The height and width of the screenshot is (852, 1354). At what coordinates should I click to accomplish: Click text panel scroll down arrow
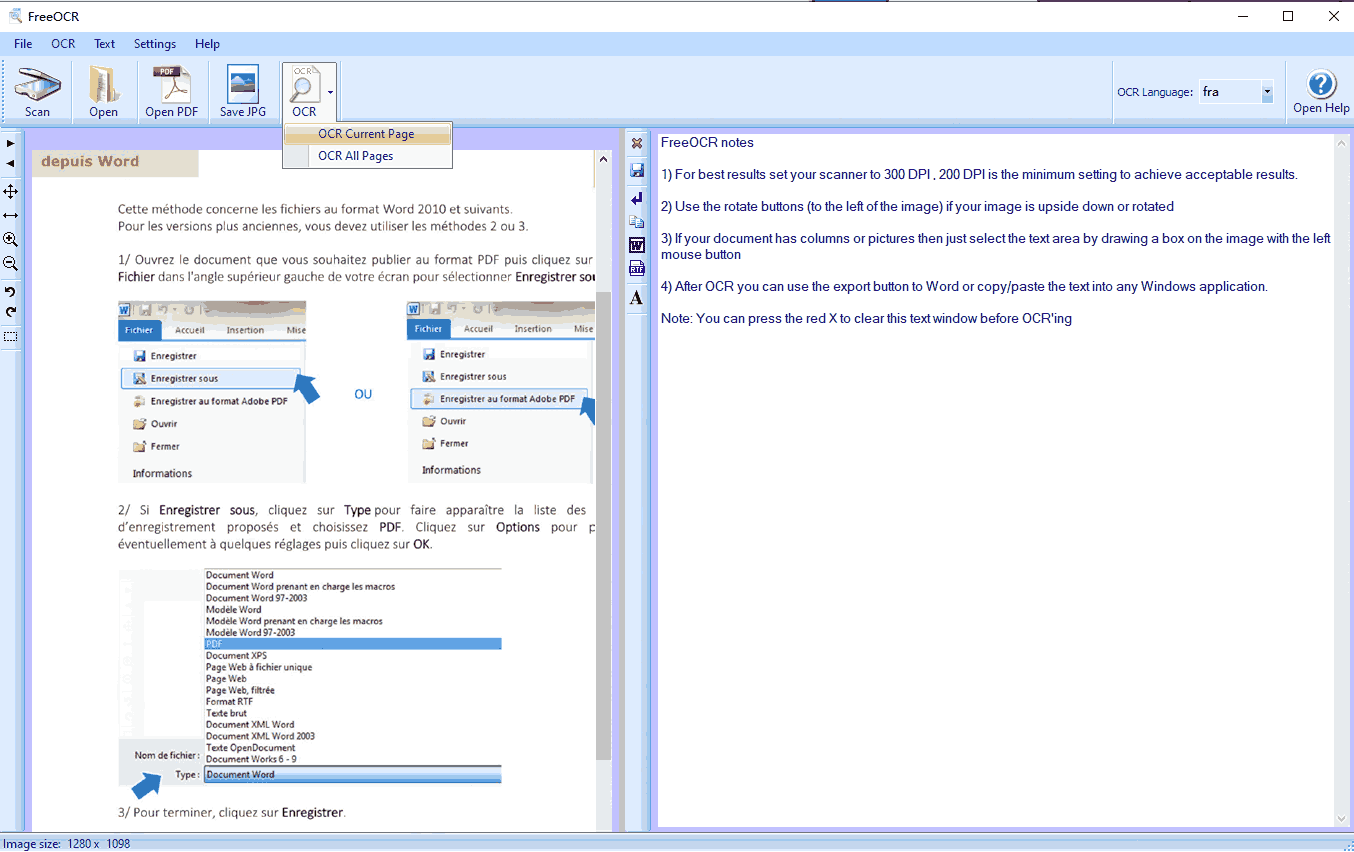pyautogui.click(x=1342, y=819)
